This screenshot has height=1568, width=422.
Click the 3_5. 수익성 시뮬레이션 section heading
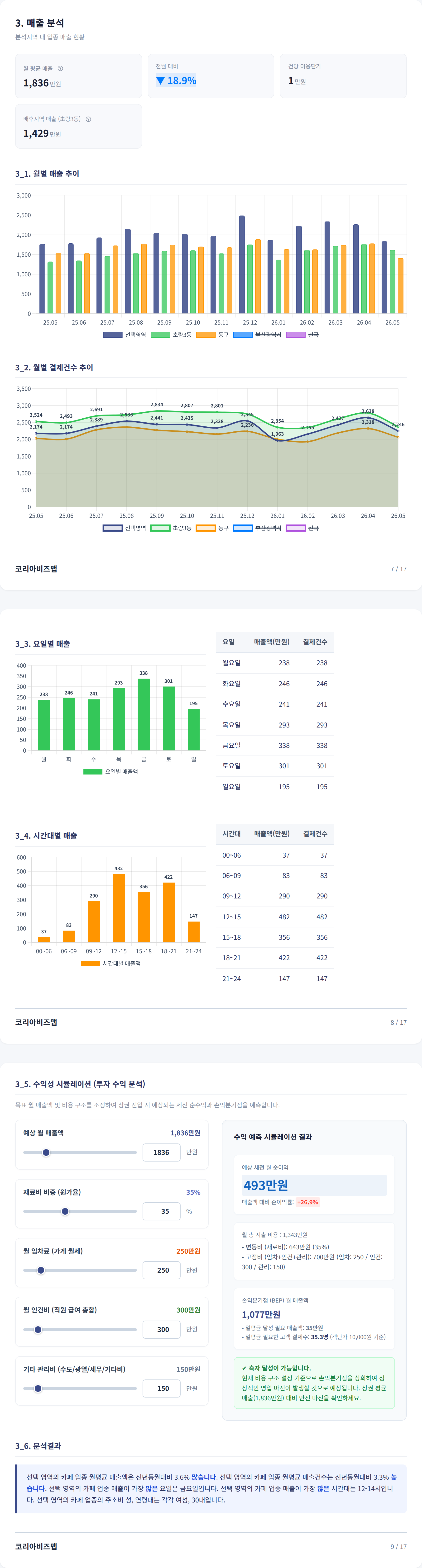coord(80,1084)
